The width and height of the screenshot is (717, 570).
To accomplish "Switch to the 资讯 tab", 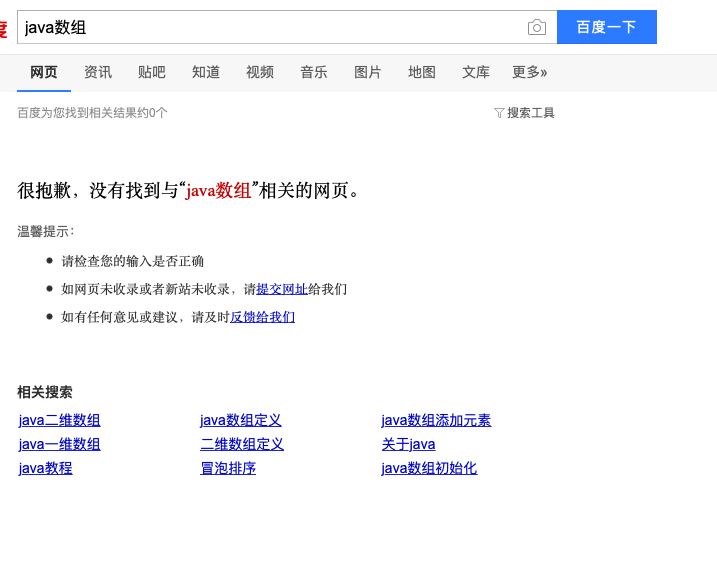I will 98,72.
